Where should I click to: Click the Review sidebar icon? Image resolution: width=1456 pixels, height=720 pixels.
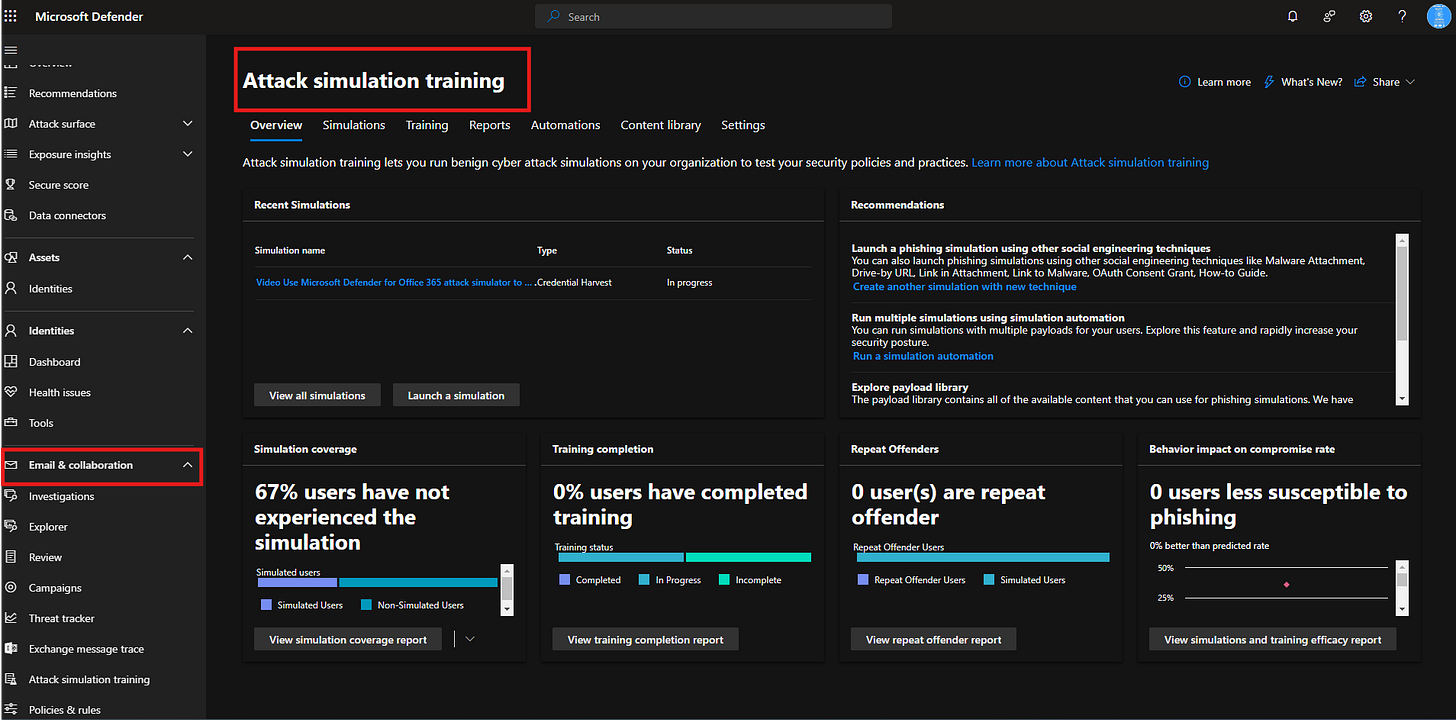(11, 557)
